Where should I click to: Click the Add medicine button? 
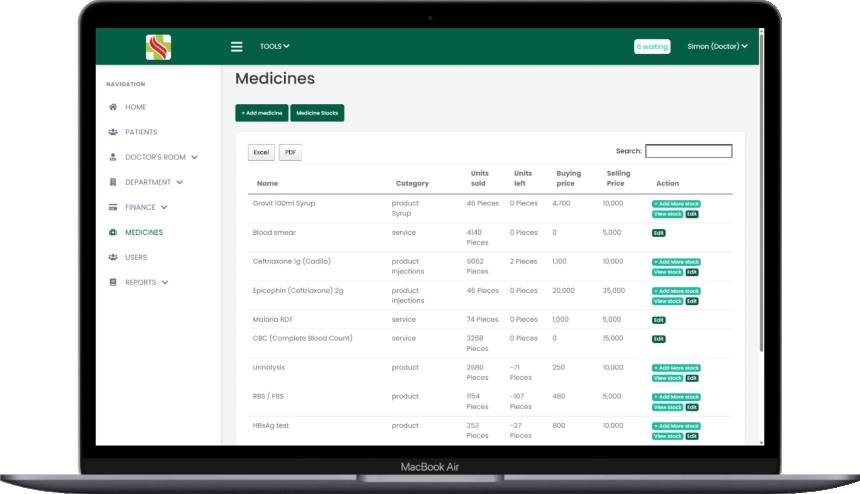[261, 113]
